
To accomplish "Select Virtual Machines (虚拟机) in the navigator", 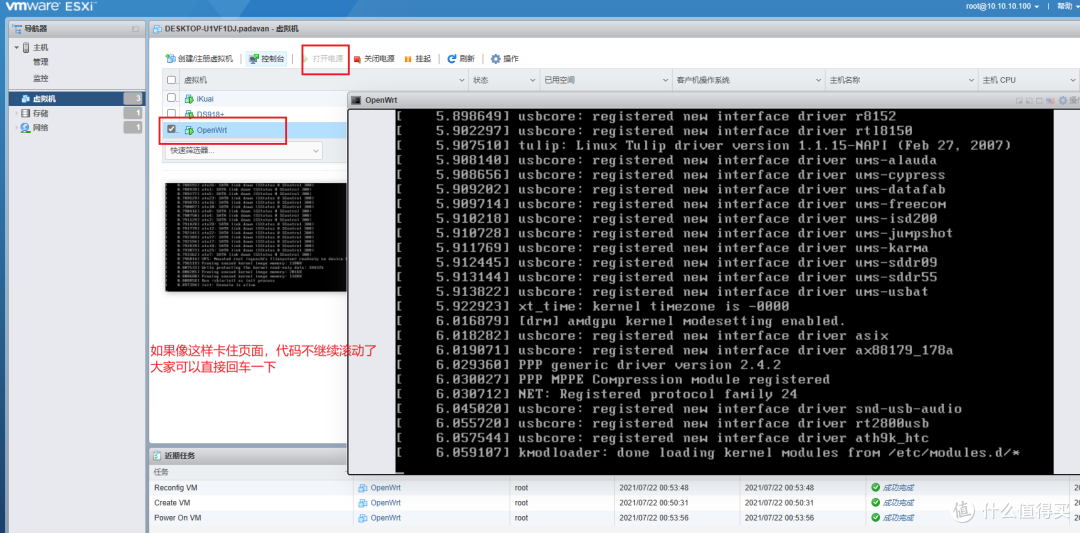I will coord(45,99).
